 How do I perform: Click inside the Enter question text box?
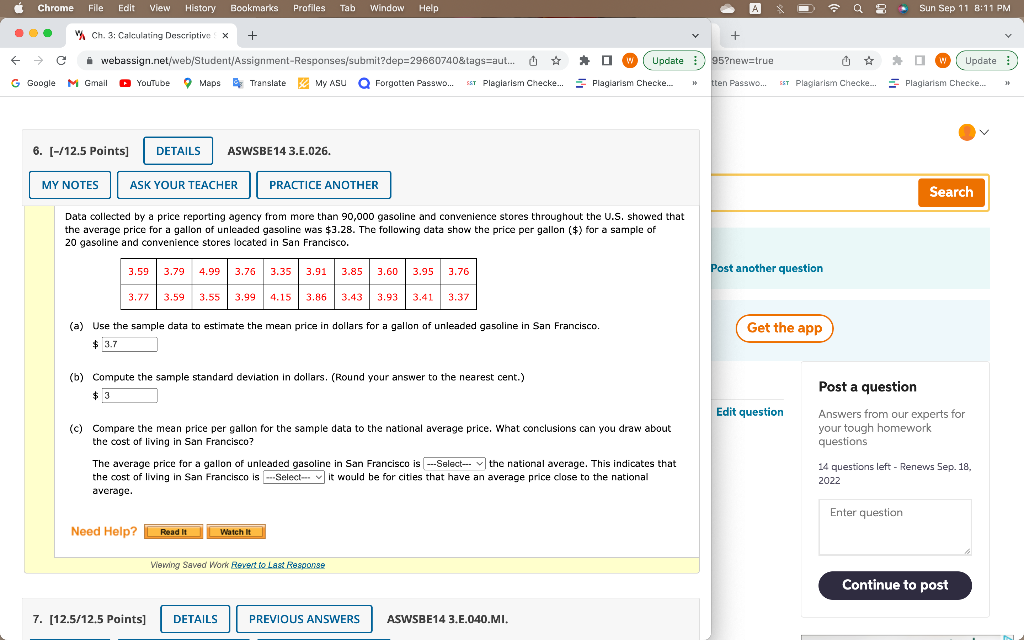[894, 525]
